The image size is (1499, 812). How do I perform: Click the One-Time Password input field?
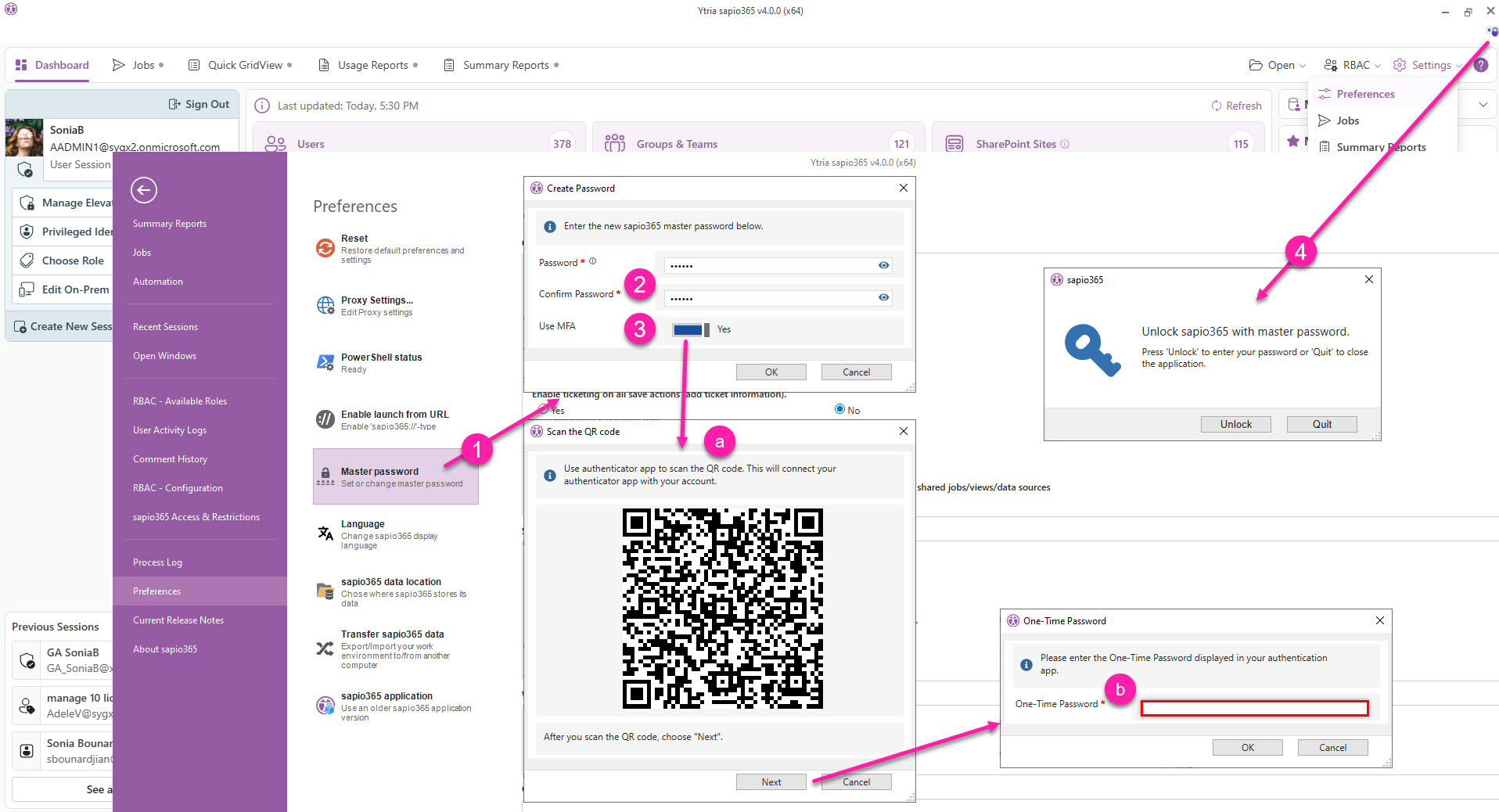point(1254,708)
